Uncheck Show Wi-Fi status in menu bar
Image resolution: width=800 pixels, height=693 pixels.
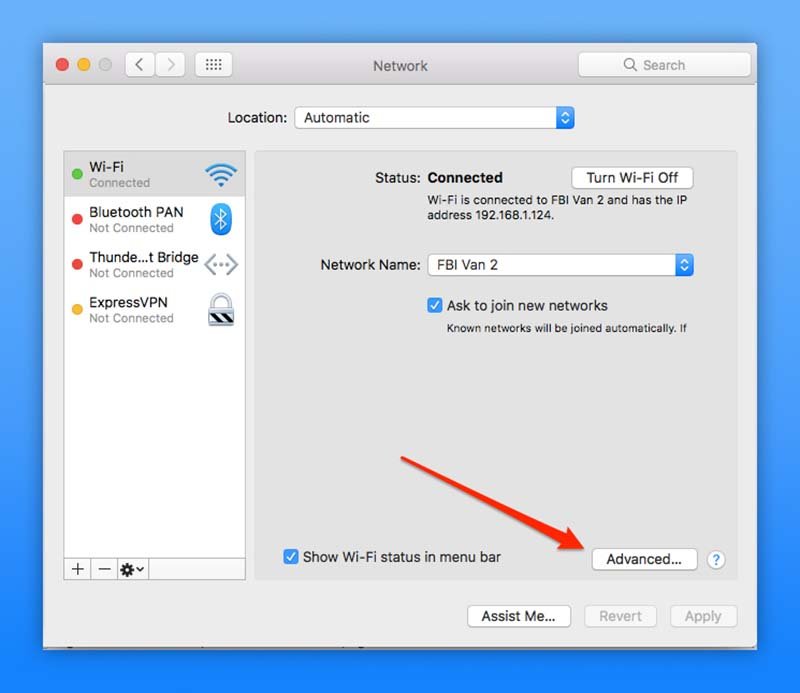coord(291,557)
